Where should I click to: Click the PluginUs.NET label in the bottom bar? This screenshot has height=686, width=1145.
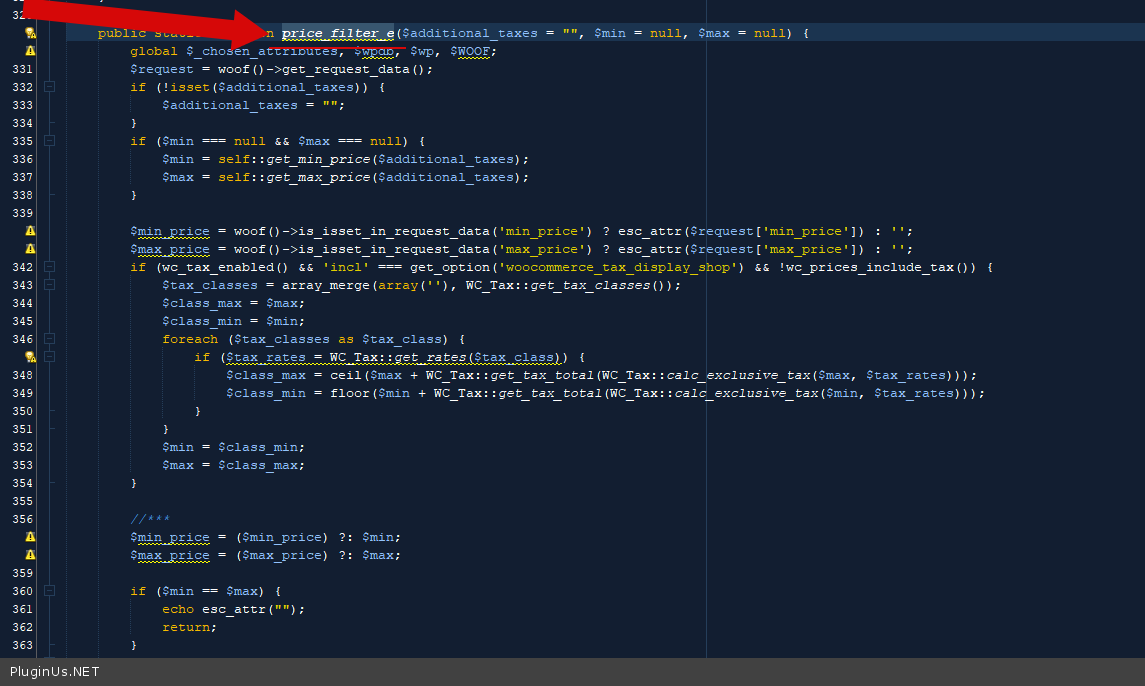pos(55,672)
